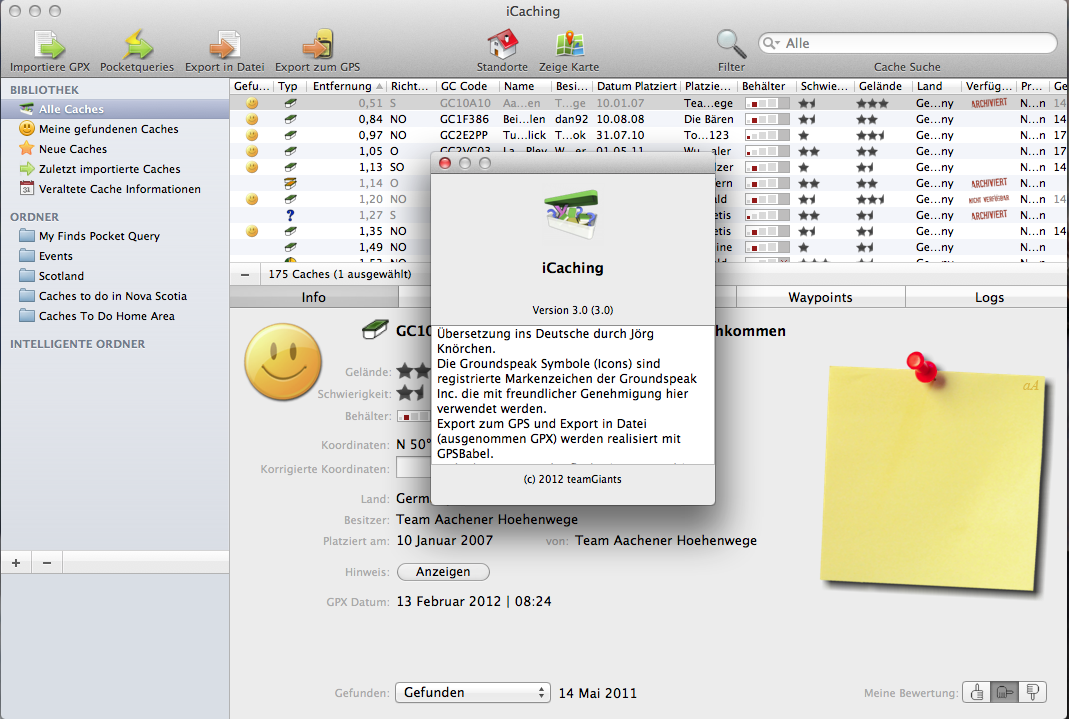The width and height of the screenshot is (1069, 719).
Task: Switch to the Waypoints tab
Action: tap(820, 297)
